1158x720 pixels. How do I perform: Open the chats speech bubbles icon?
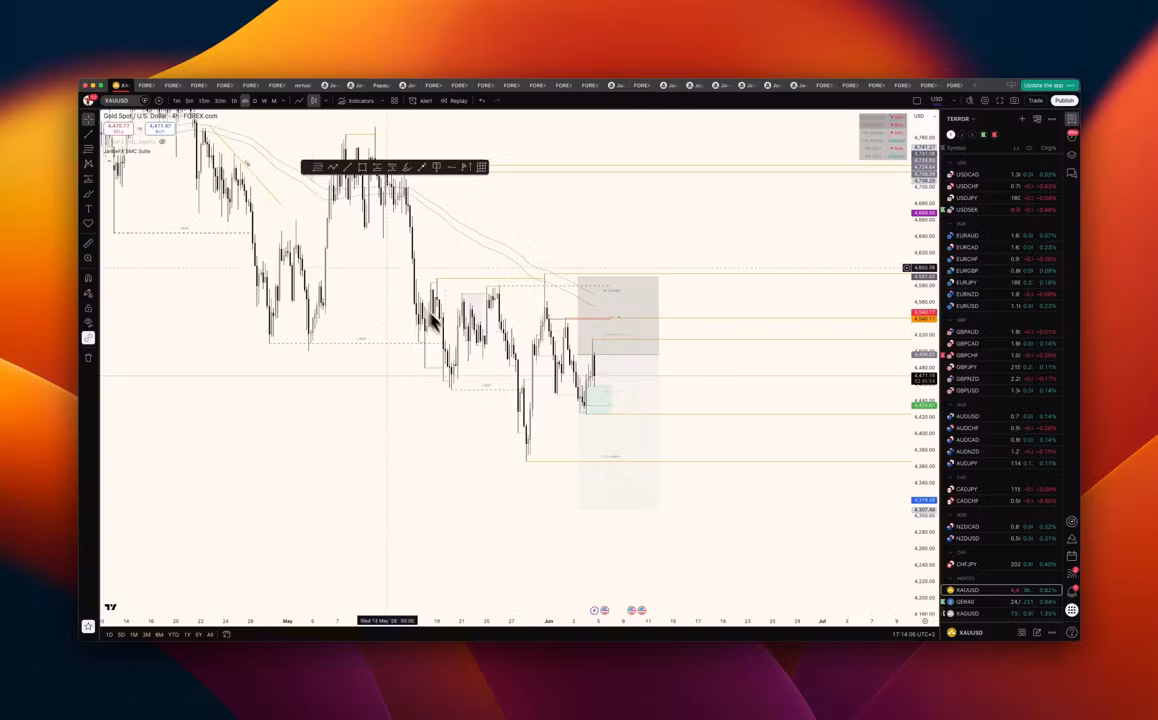click(1072, 174)
